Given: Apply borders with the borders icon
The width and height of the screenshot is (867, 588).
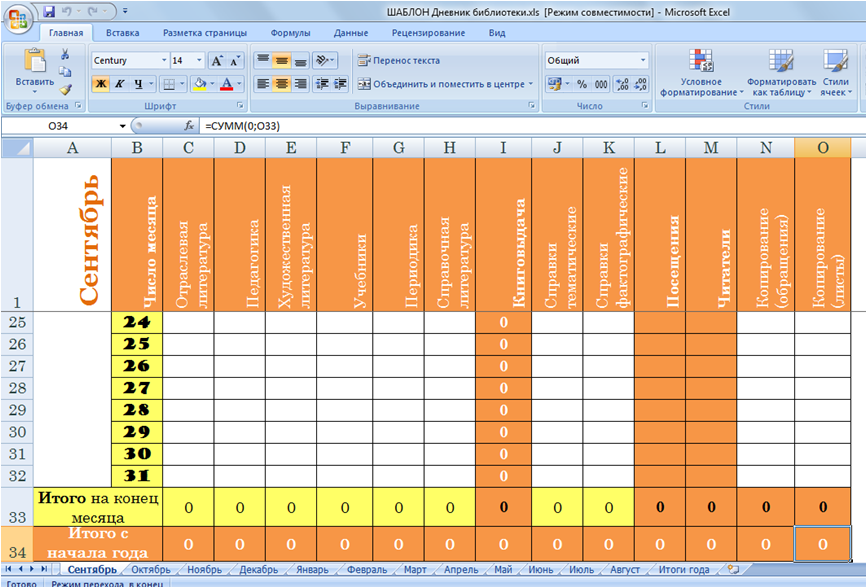Looking at the screenshot, I should click(x=169, y=84).
